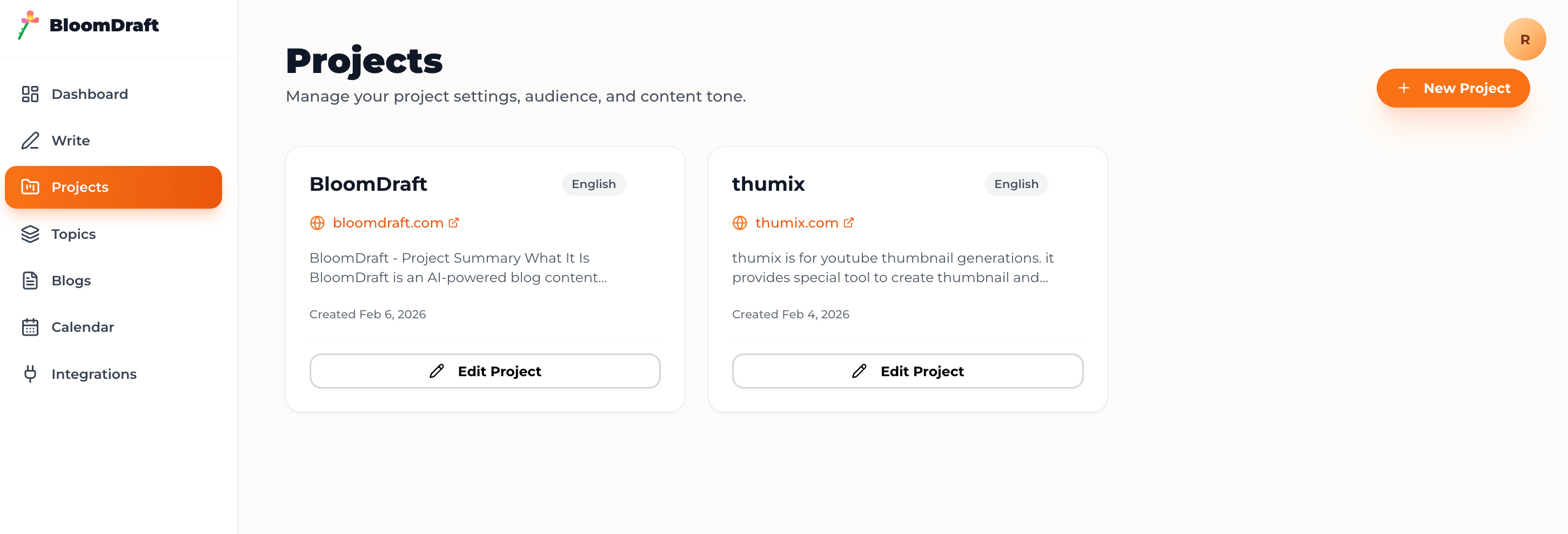The width and height of the screenshot is (1568, 534).
Task: Click the external link icon beside bloomdraft.com
Action: (453, 223)
